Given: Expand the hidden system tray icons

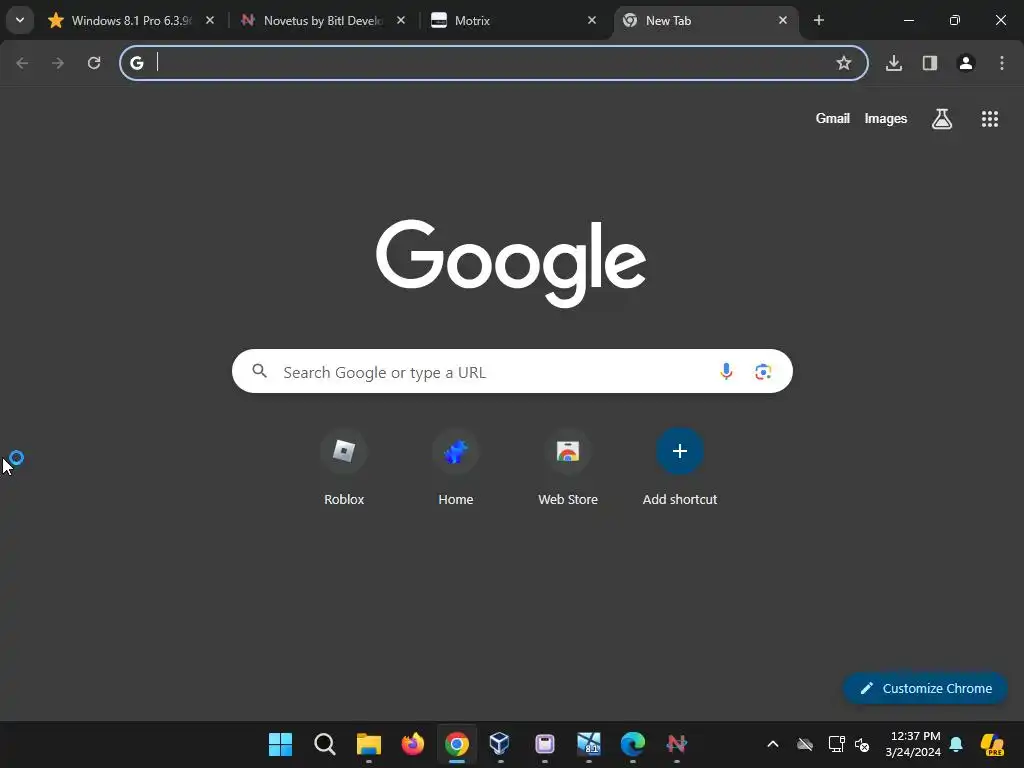Looking at the screenshot, I should 773,744.
